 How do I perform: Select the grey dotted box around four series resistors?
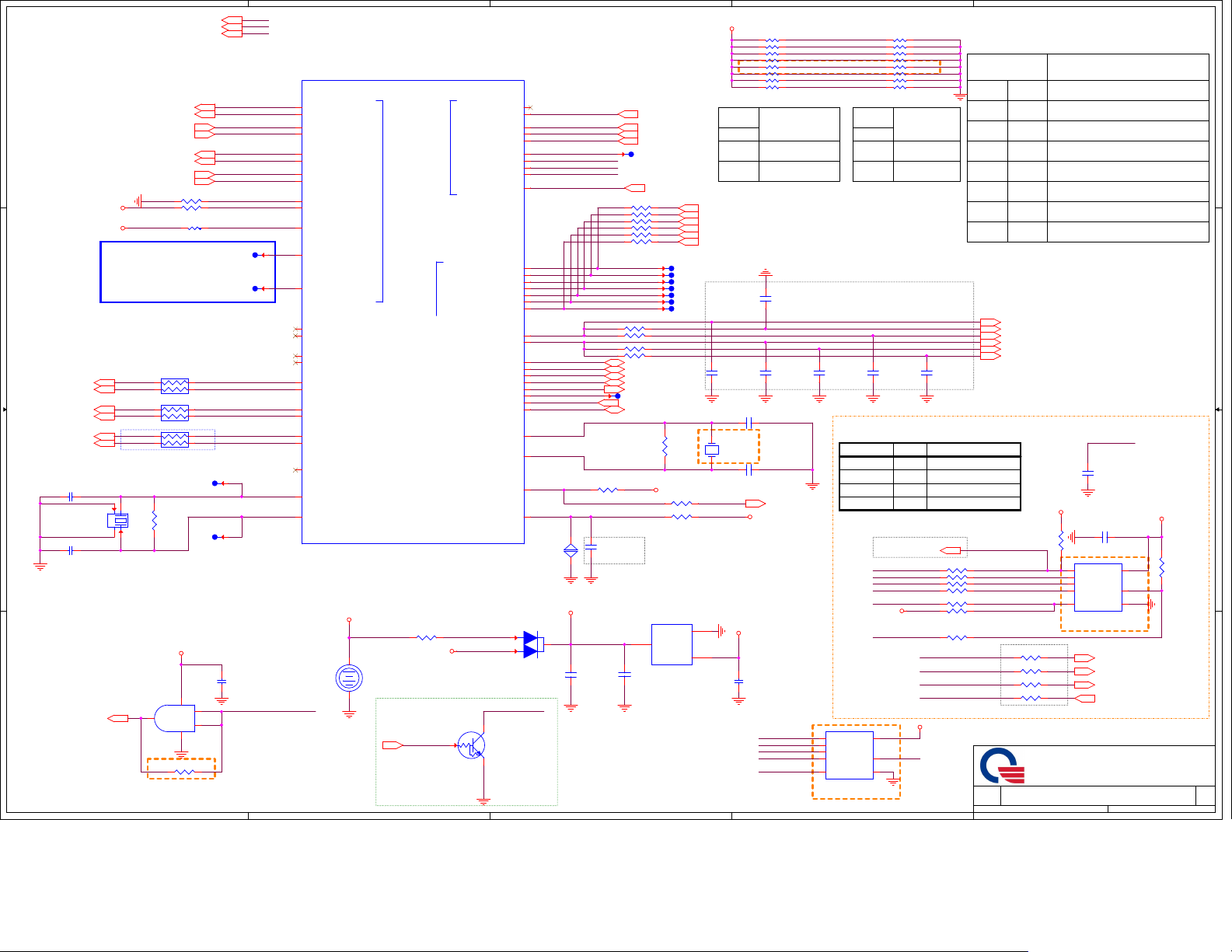pos(1034,675)
